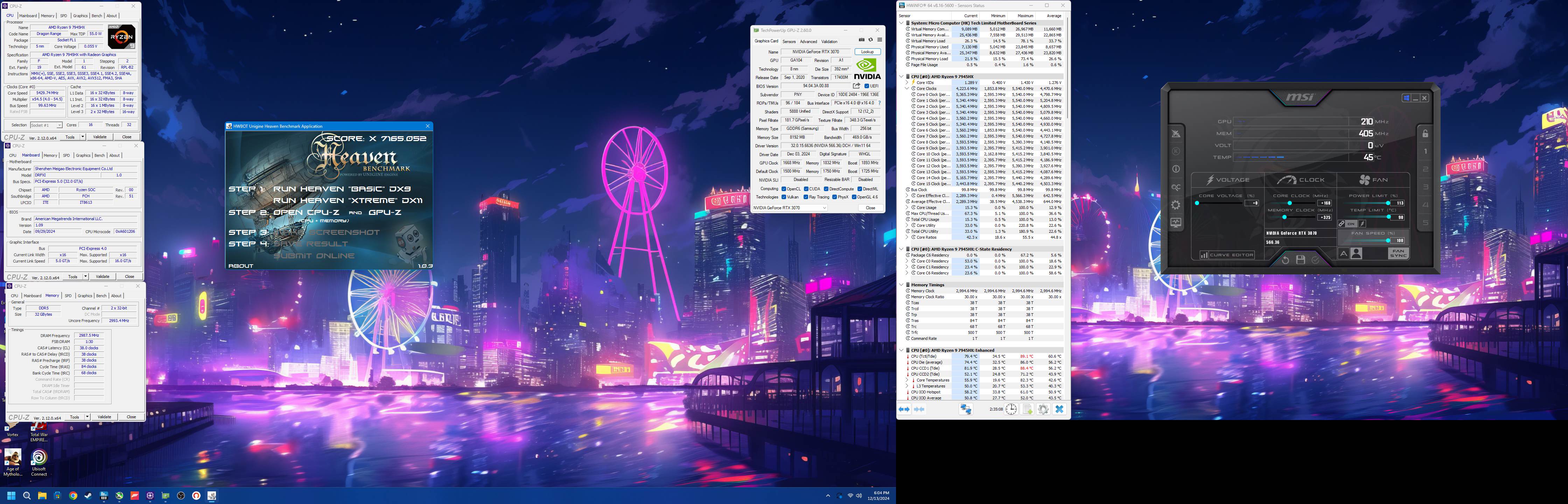The image size is (1568, 504).
Task: Switch to GPU-Z Sensors tab
Action: 790,42
